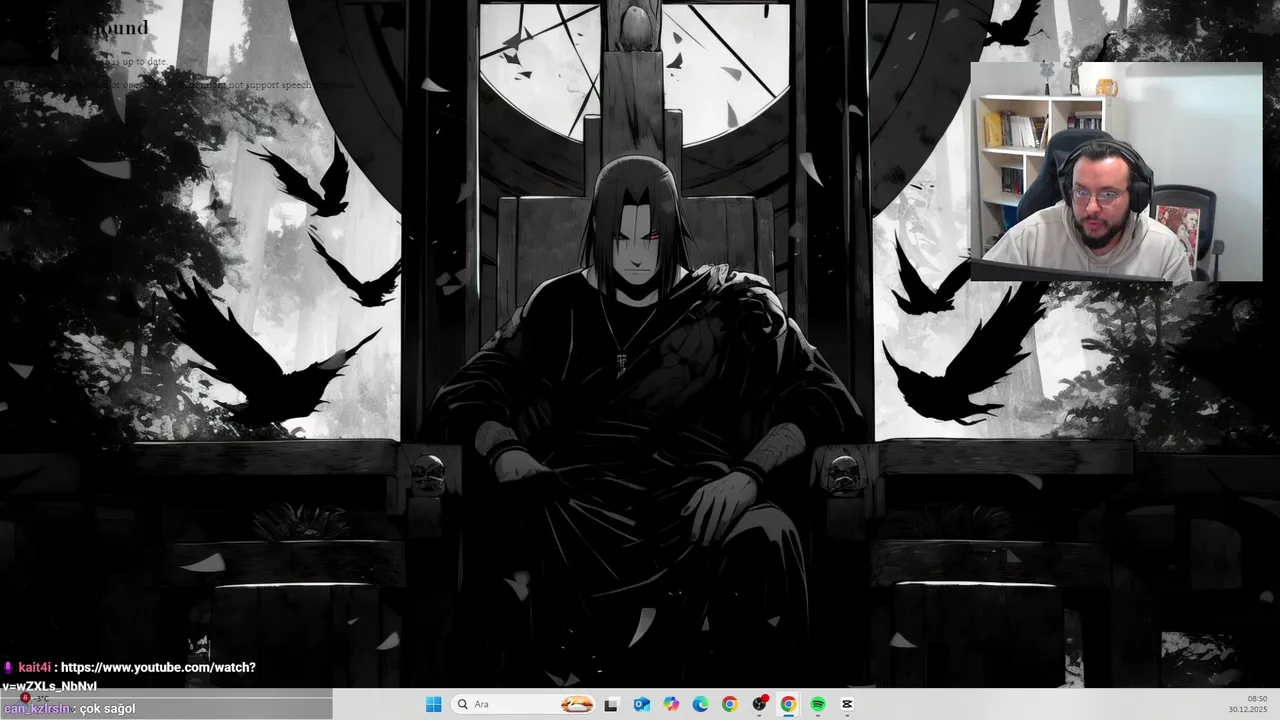Image resolution: width=1280 pixels, height=720 pixels.
Task: Launch Outlook from the taskbar
Action: point(641,704)
